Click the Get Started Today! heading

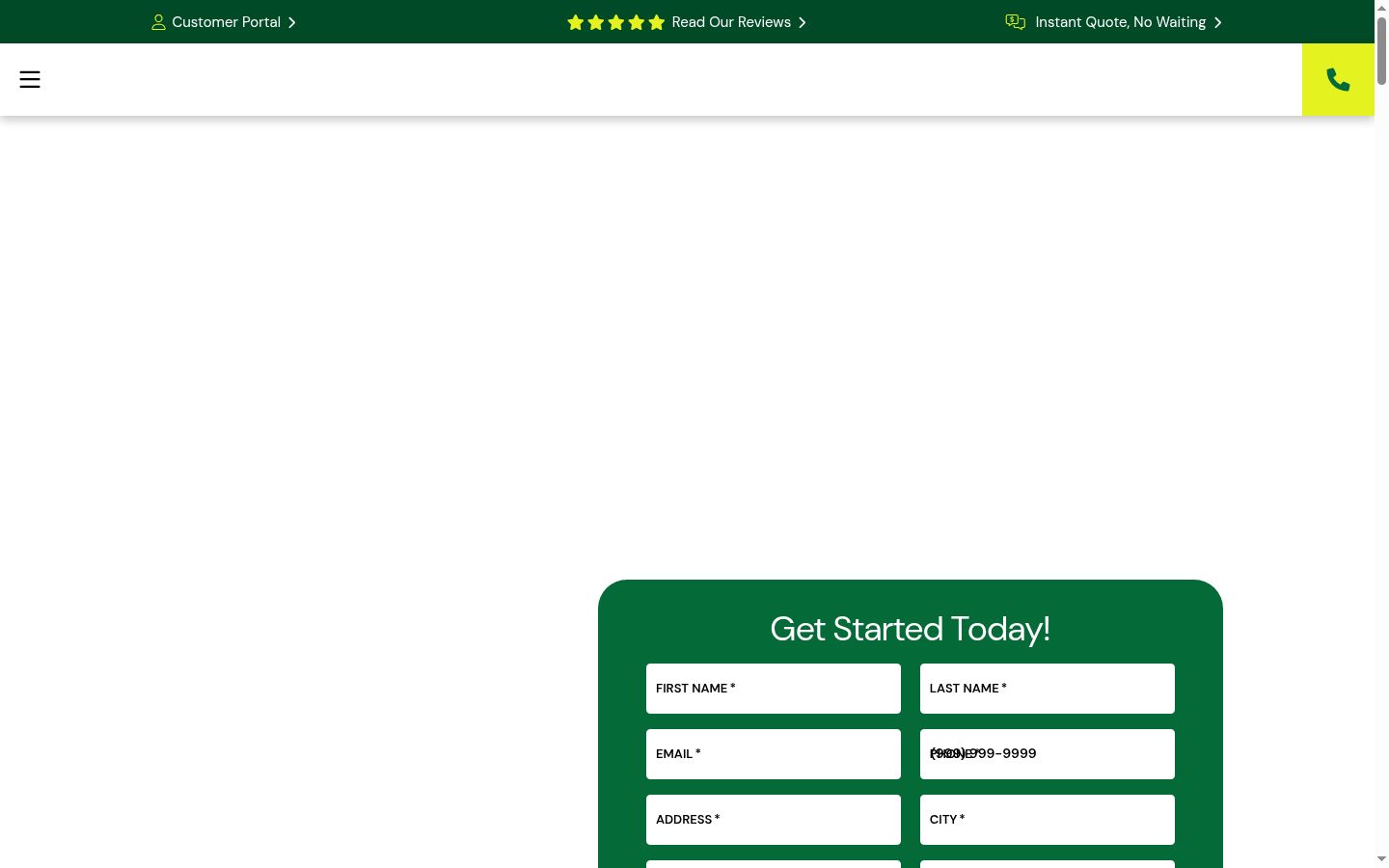click(910, 629)
